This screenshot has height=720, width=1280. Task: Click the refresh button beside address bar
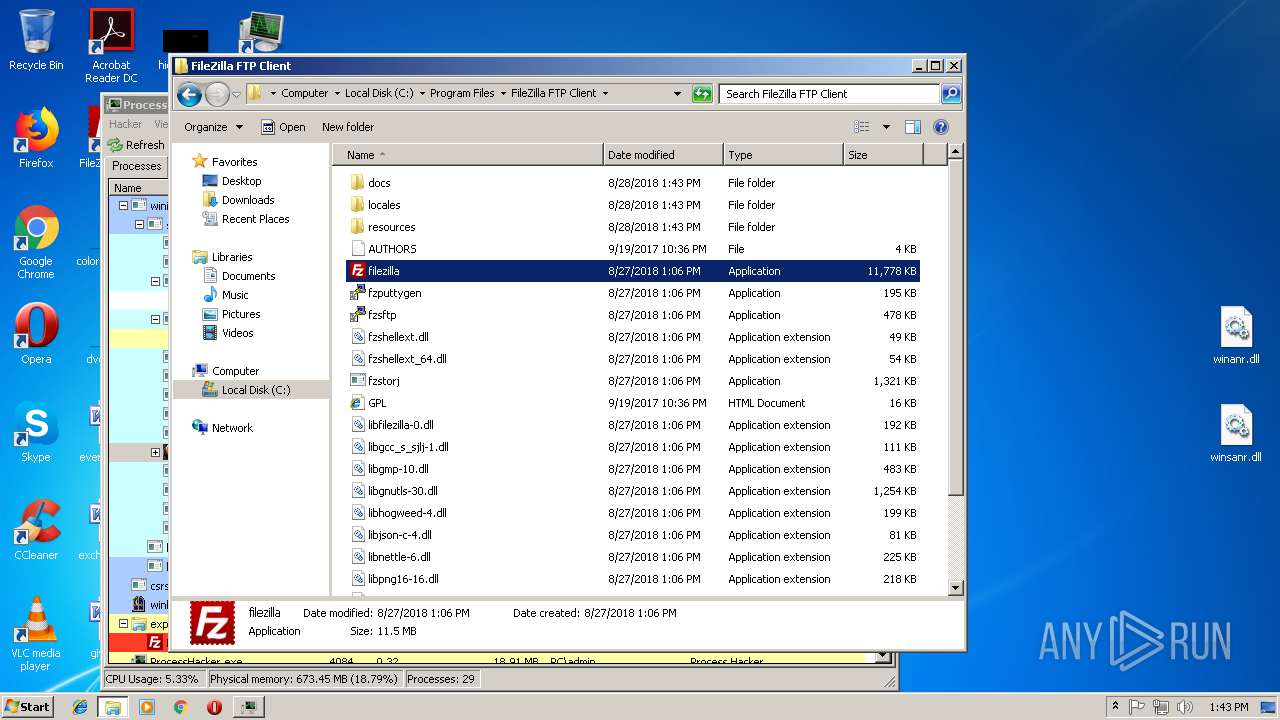[x=702, y=94]
